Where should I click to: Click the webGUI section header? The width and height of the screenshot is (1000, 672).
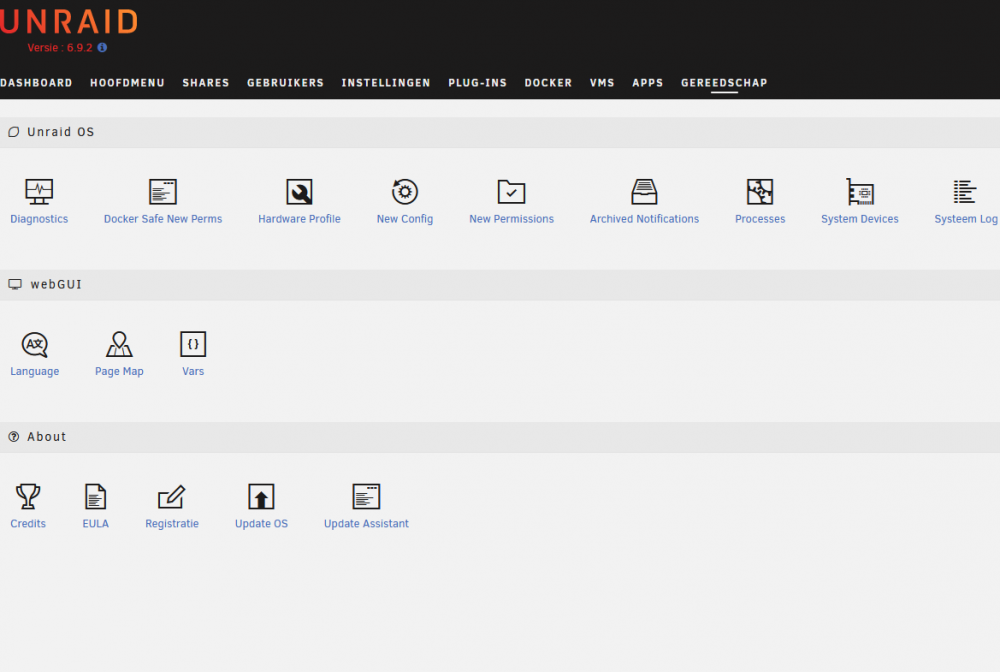(x=500, y=284)
